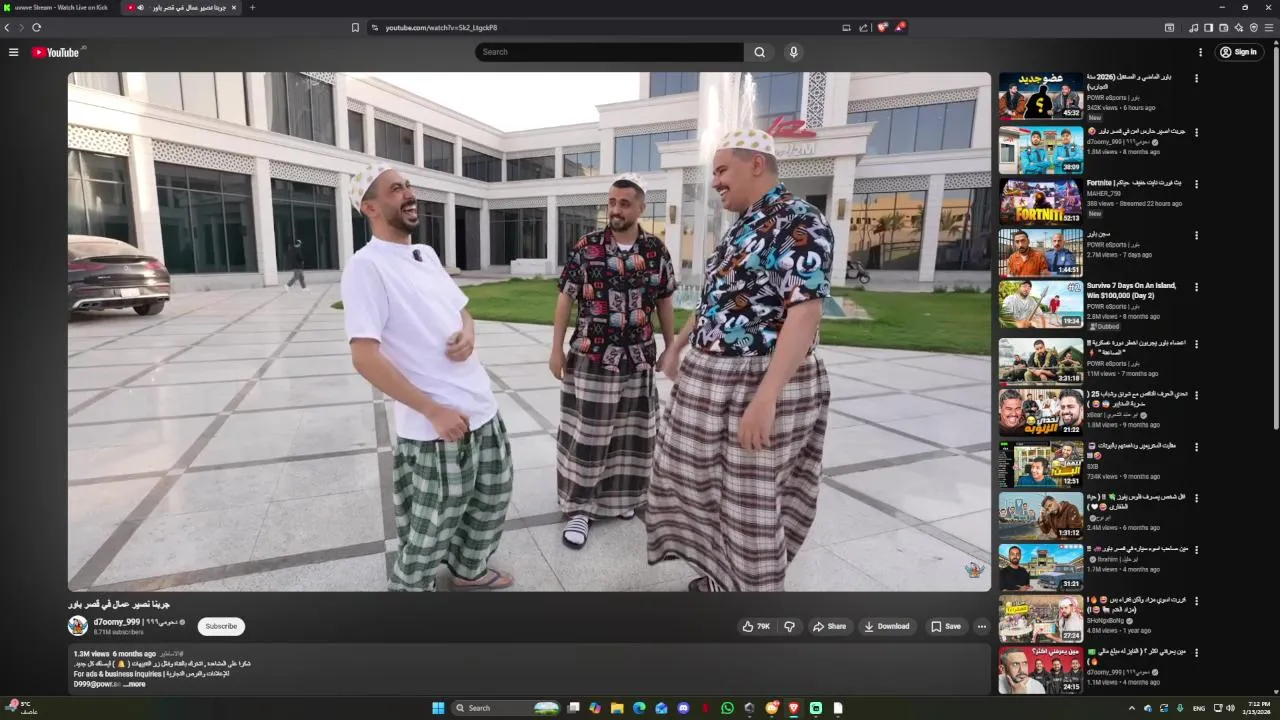This screenshot has height=720, width=1280.
Task: Save the video to a playlist
Action: coord(945,626)
